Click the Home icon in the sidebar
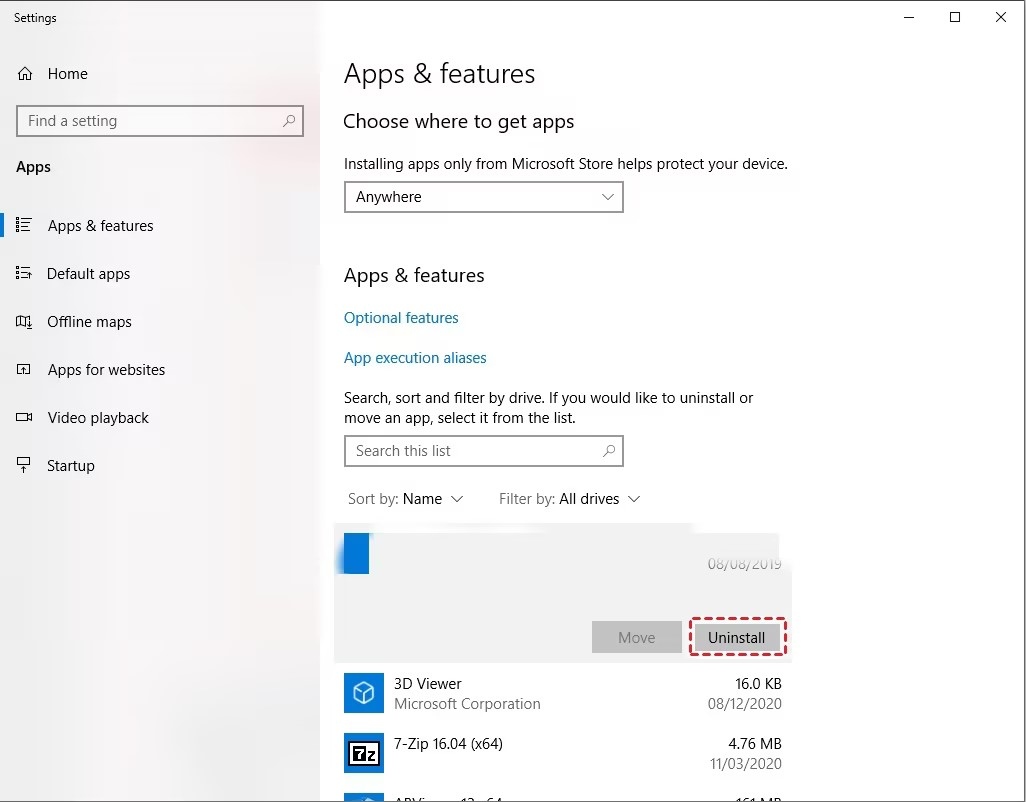This screenshot has width=1026, height=802. click(x=25, y=74)
